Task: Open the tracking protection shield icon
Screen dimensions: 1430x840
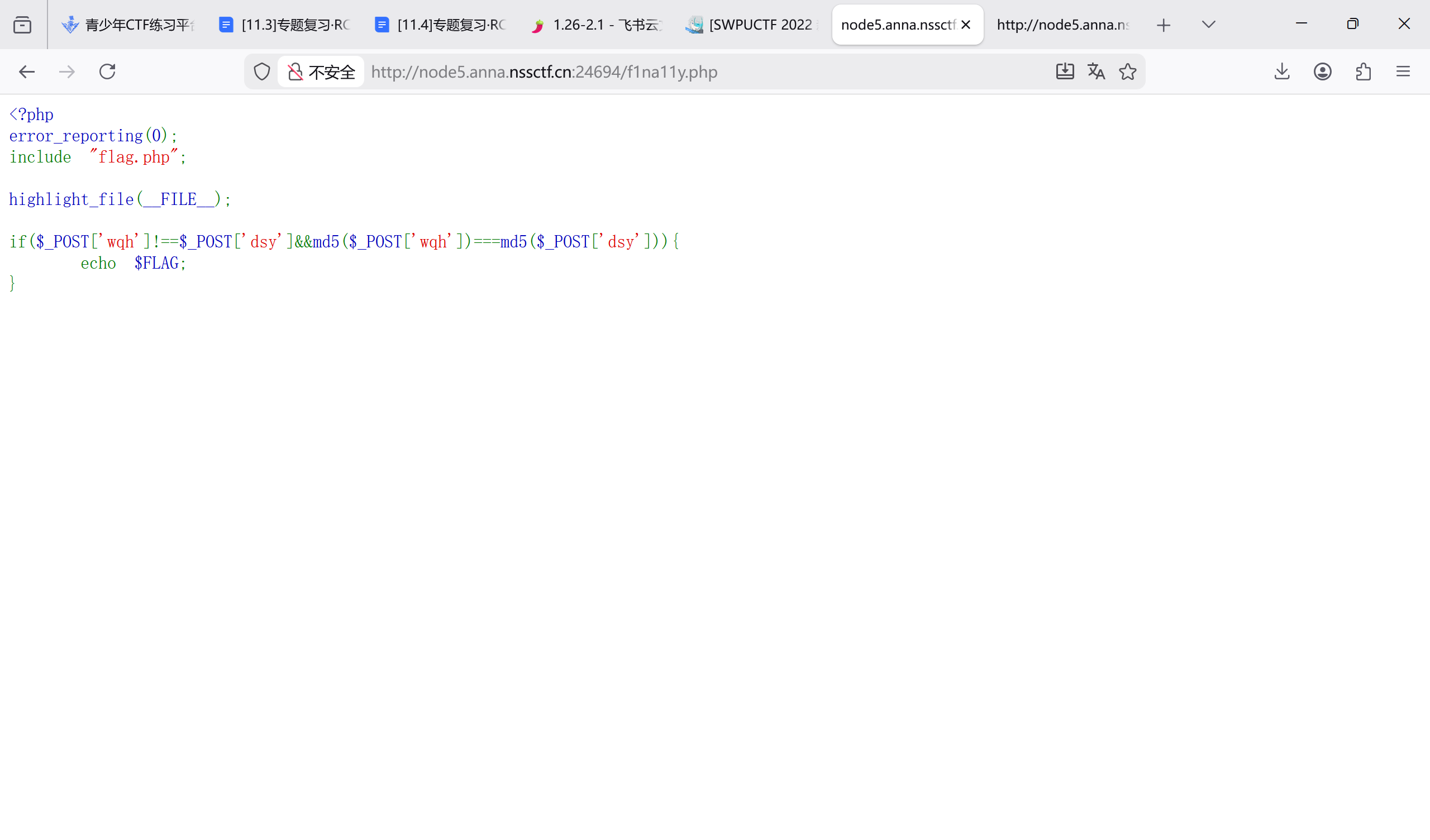Action: (x=261, y=72)
